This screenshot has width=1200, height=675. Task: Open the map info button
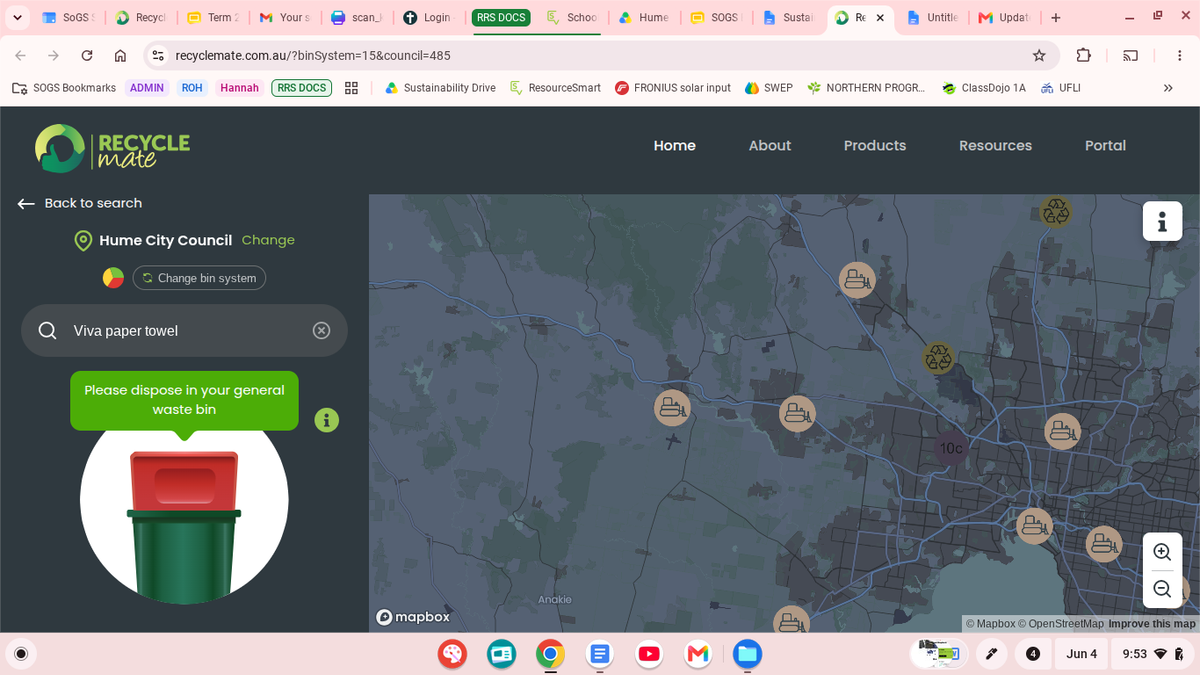[x=1162, y=221]
